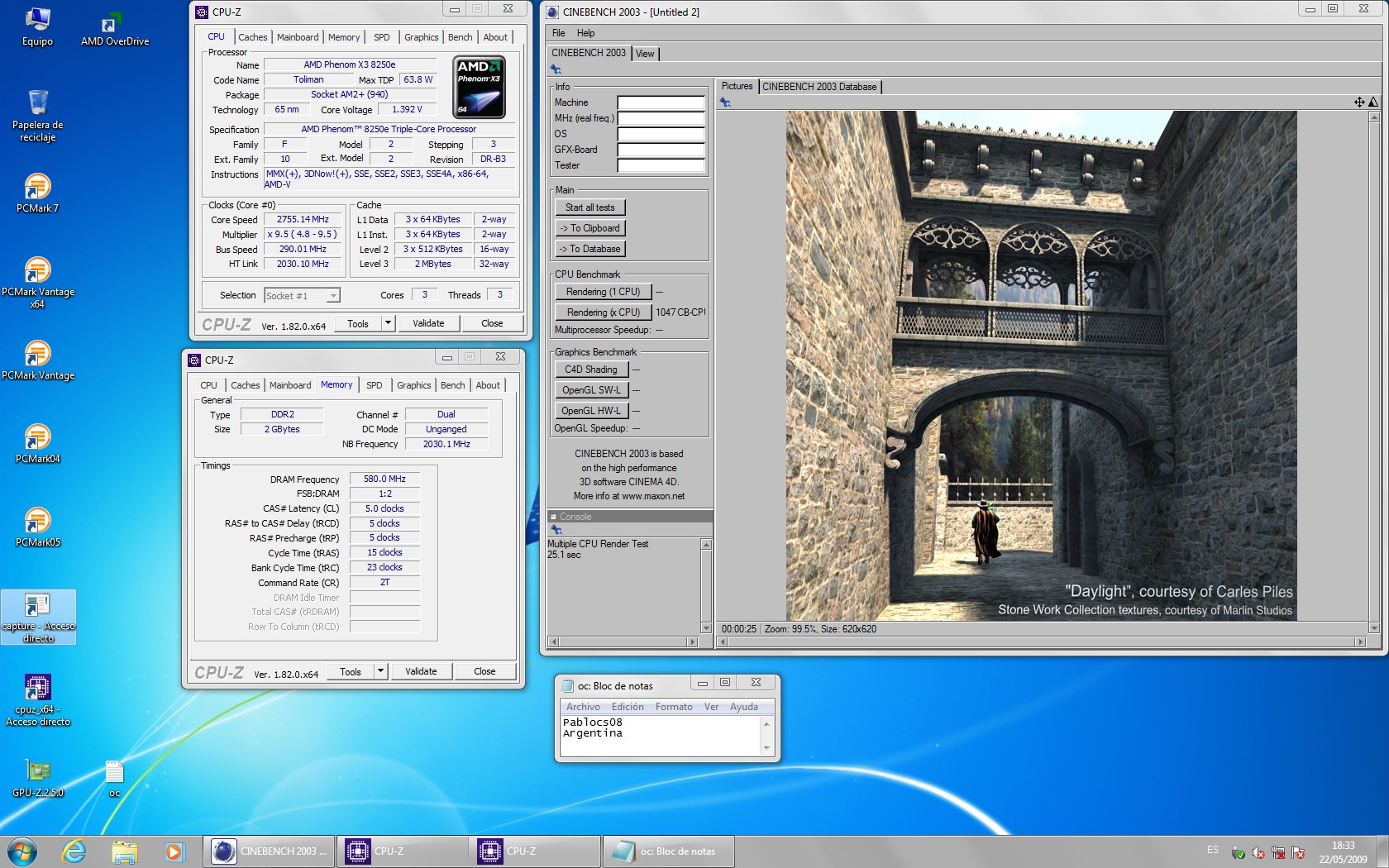Click the volume tray icon
The height and width of the screenshot is (868, 1389).
point(1258,852)
